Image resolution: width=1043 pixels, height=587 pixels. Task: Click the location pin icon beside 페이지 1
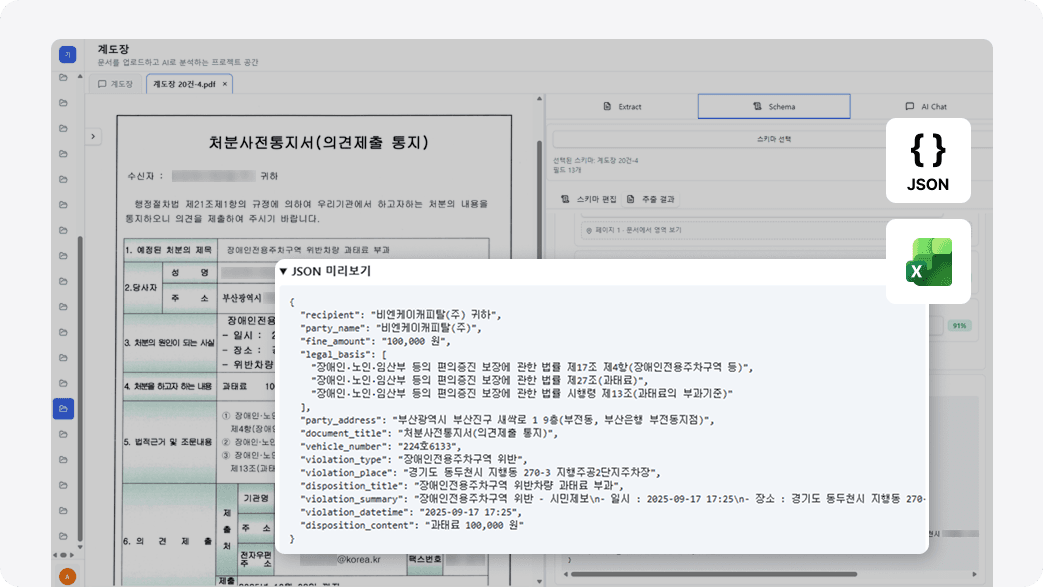click(589, 230)
